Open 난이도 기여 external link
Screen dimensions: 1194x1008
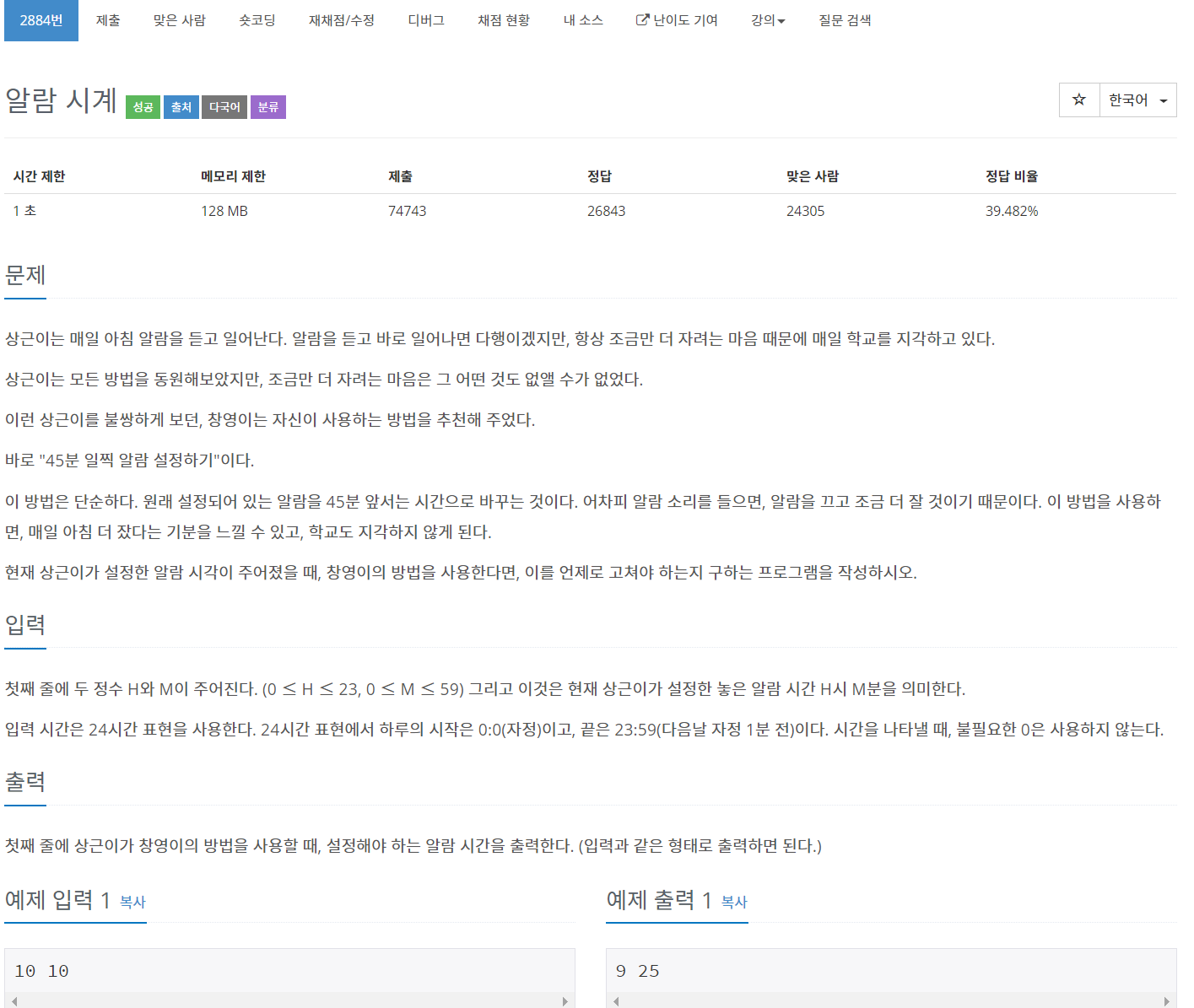pyautogui.click(x=677, y=20)
